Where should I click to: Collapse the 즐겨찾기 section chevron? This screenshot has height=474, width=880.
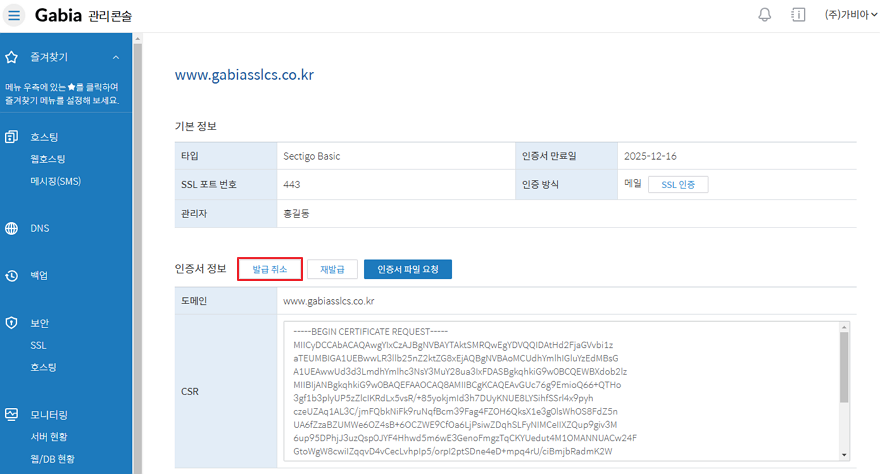(x=116, y=57)
